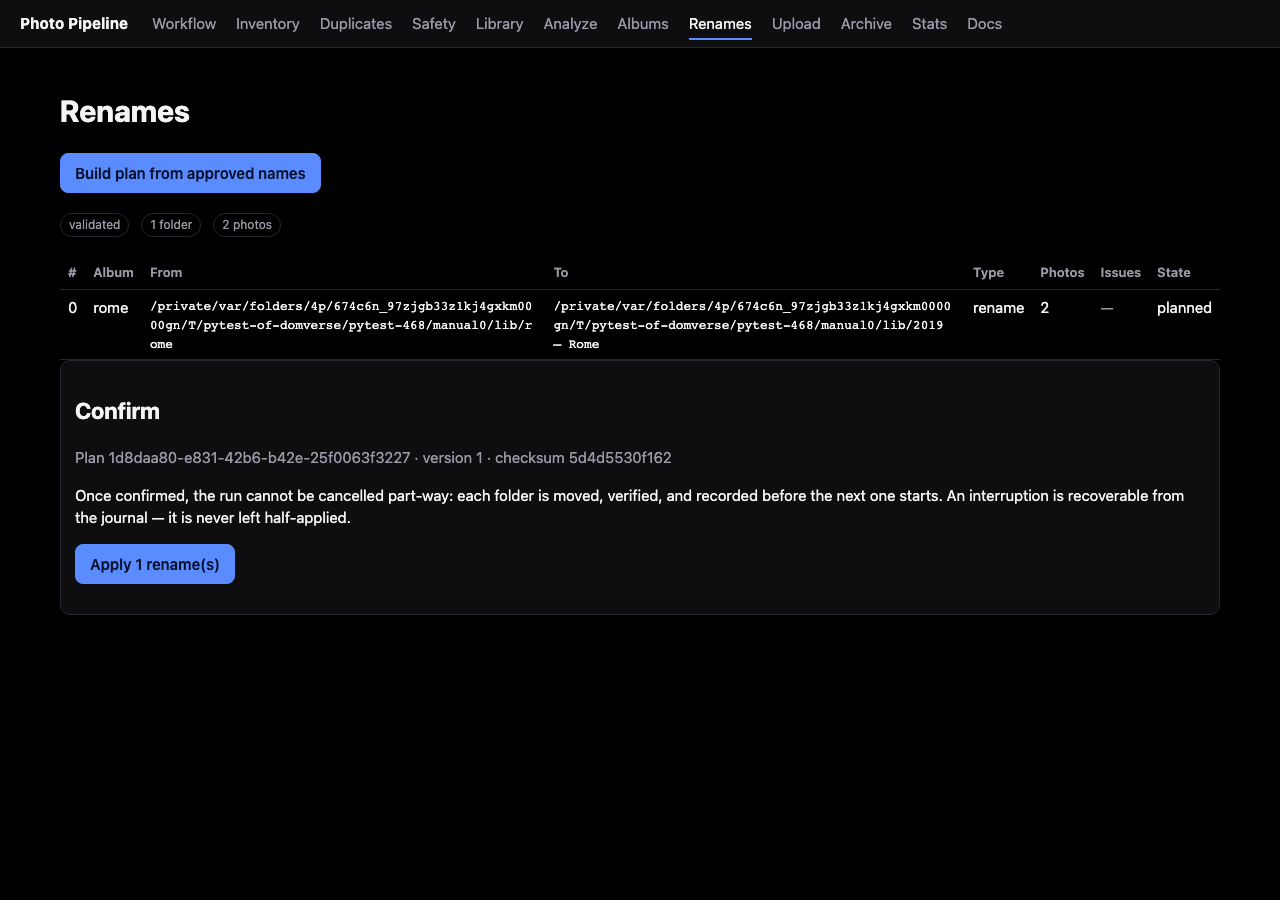This screenshot has height=900, width=1280.
Task: Open the Workflow nav tab
Action: click(184, 24)
